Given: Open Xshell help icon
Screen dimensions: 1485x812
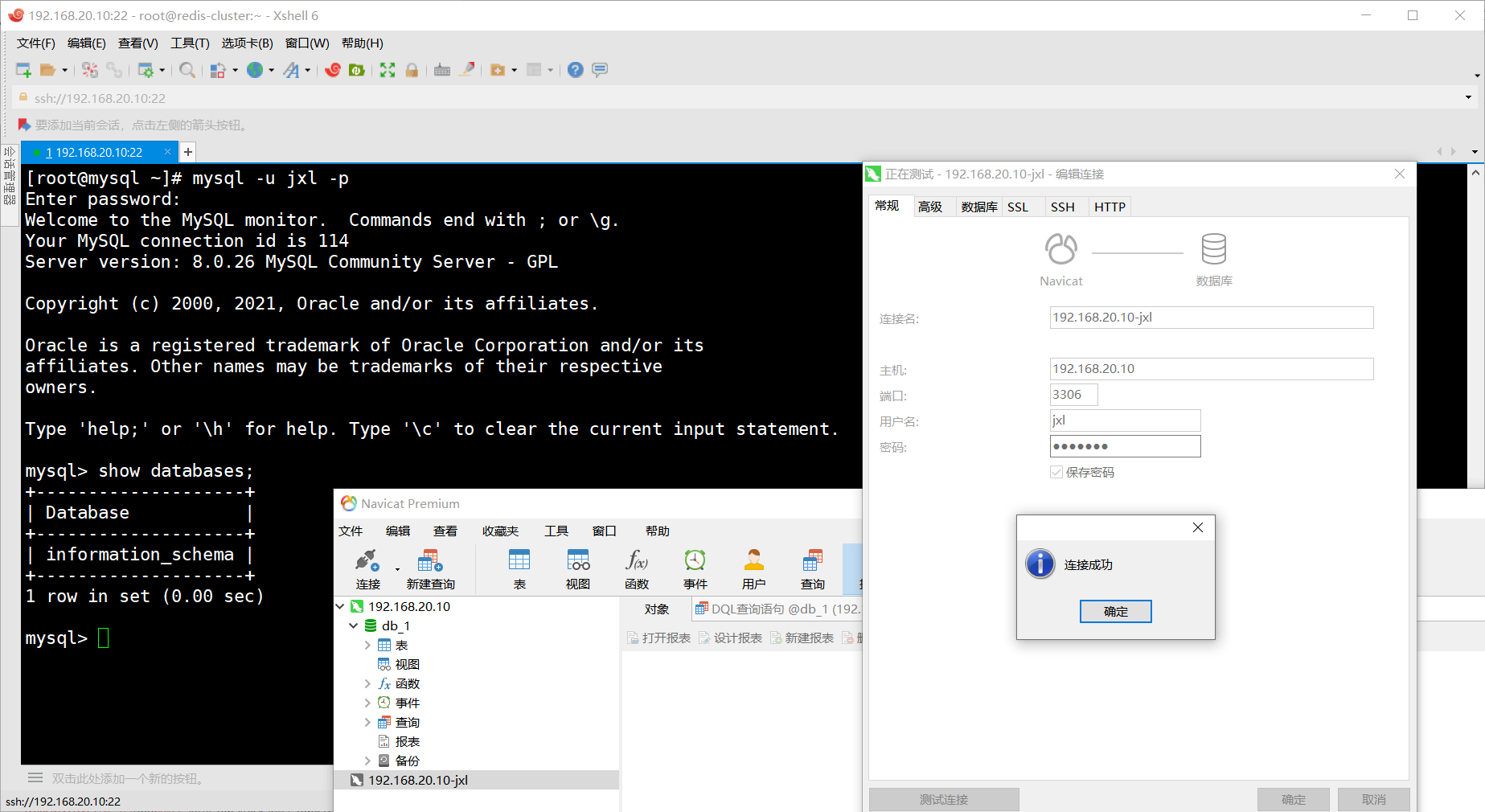Looking at the screenshot, I should [x=575, y=70].
